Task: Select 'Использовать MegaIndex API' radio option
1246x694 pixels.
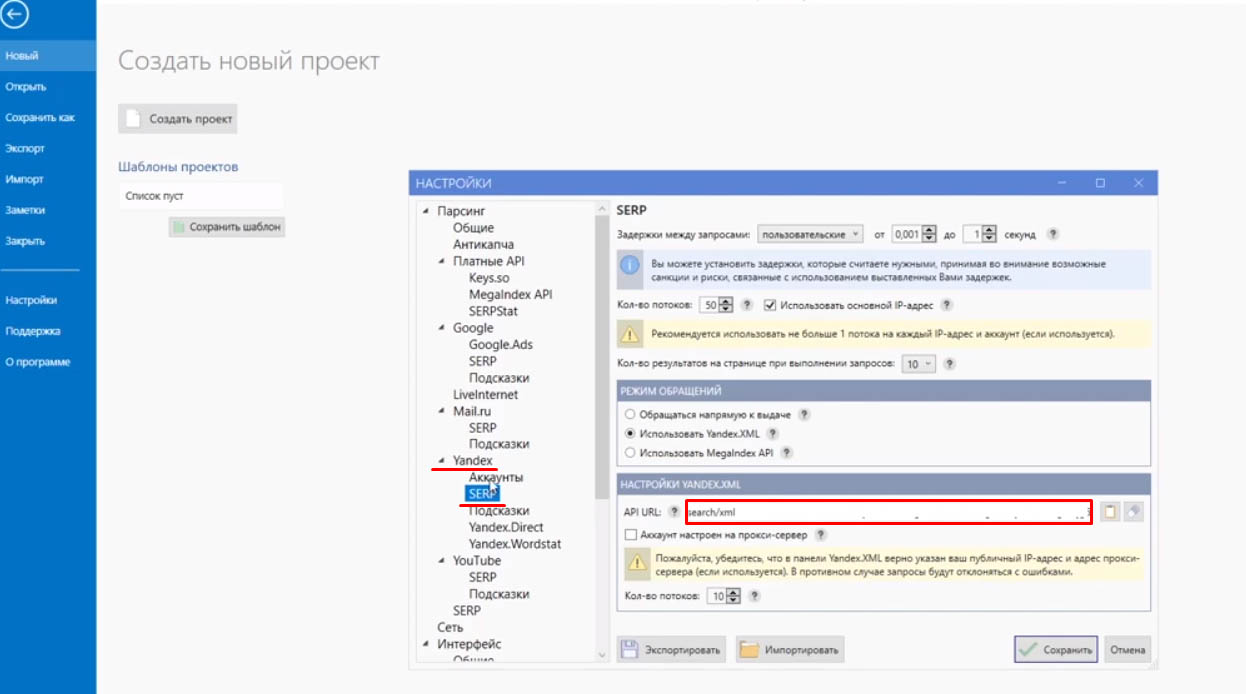Action: pyautogui.click(x=630, y=453)
